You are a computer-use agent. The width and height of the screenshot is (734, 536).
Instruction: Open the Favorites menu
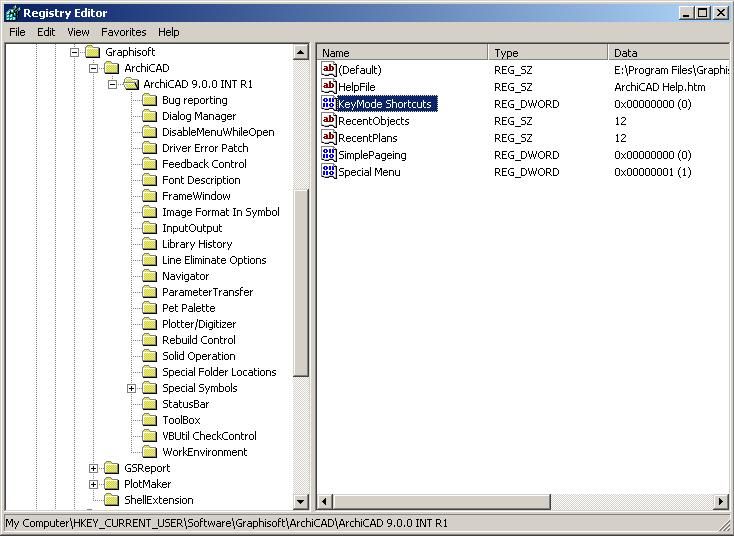(124, 32)
